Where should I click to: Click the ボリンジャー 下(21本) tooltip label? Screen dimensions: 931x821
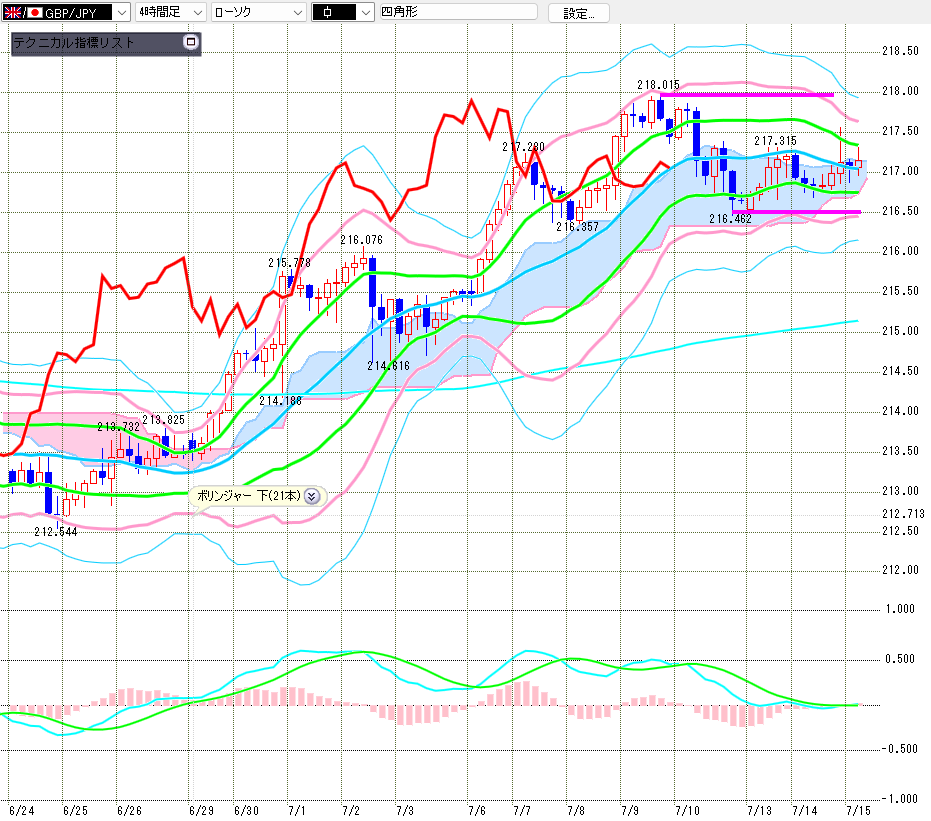tap(249, 496)
